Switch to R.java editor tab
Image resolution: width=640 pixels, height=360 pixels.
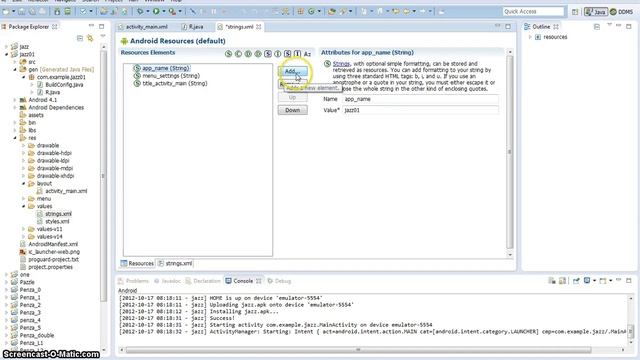click(x=193, y=27)
